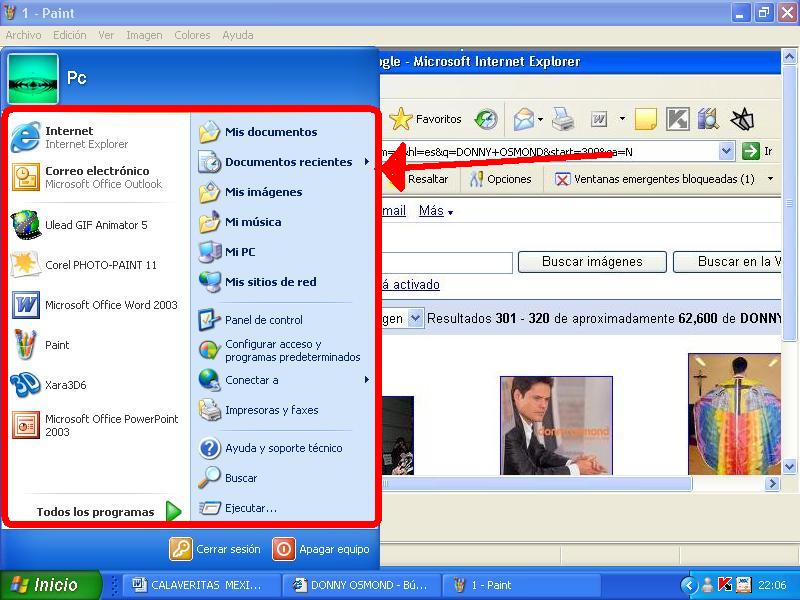The image size is (800, 600).
Task: Click the Kaspersky tray icon
Action: (724, 585)
